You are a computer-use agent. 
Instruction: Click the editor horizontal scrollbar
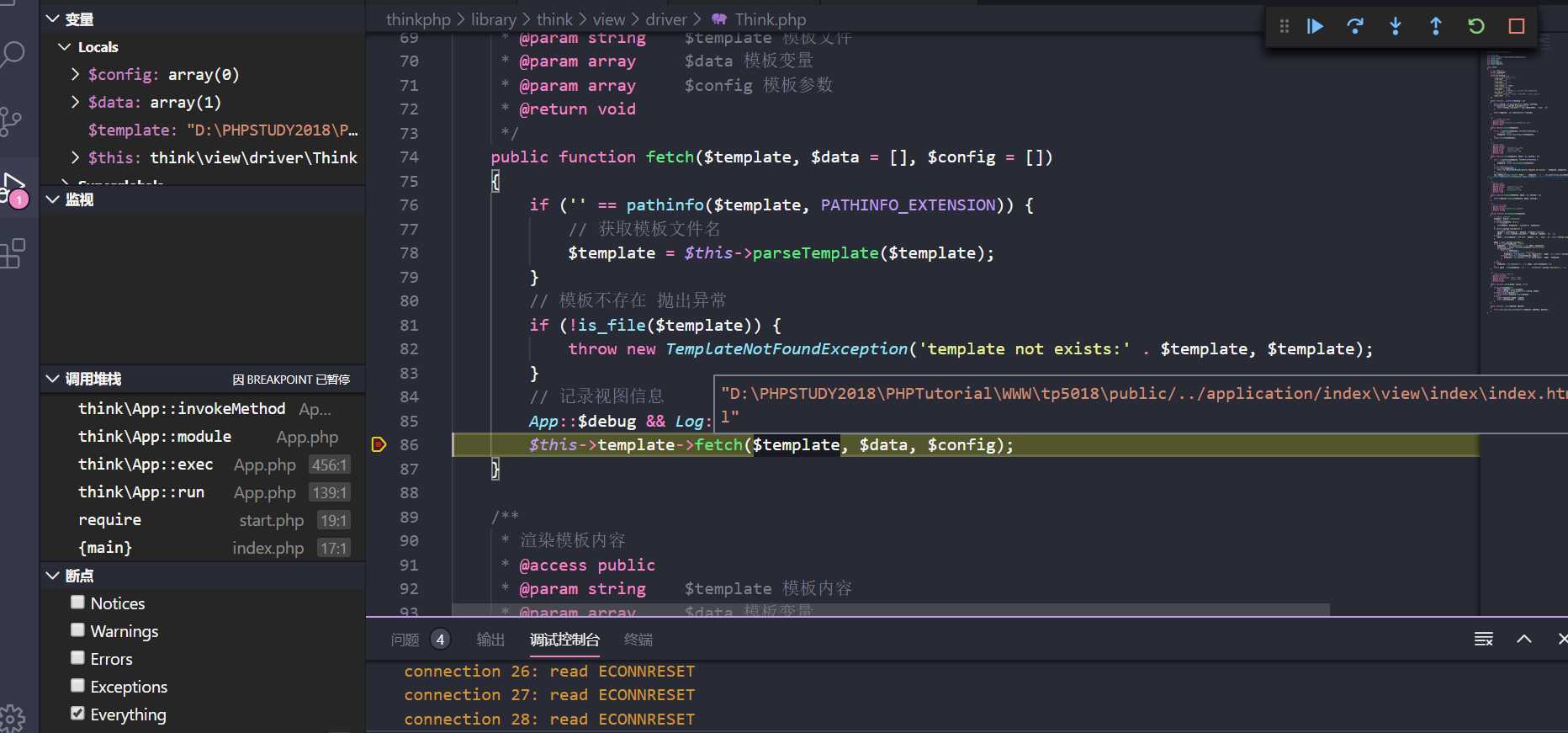pos(891,609)
